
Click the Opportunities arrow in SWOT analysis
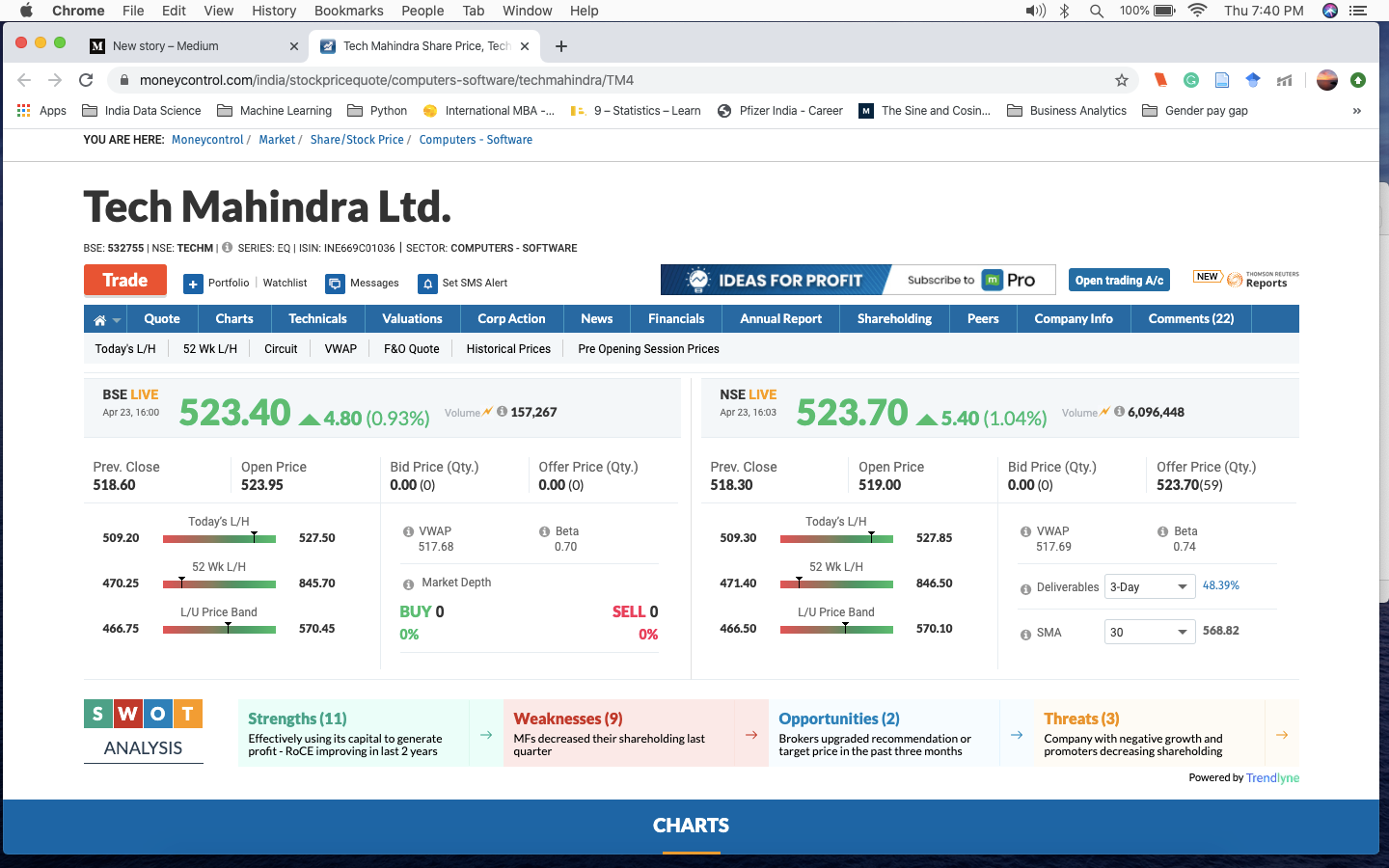tap(1017, 734)
